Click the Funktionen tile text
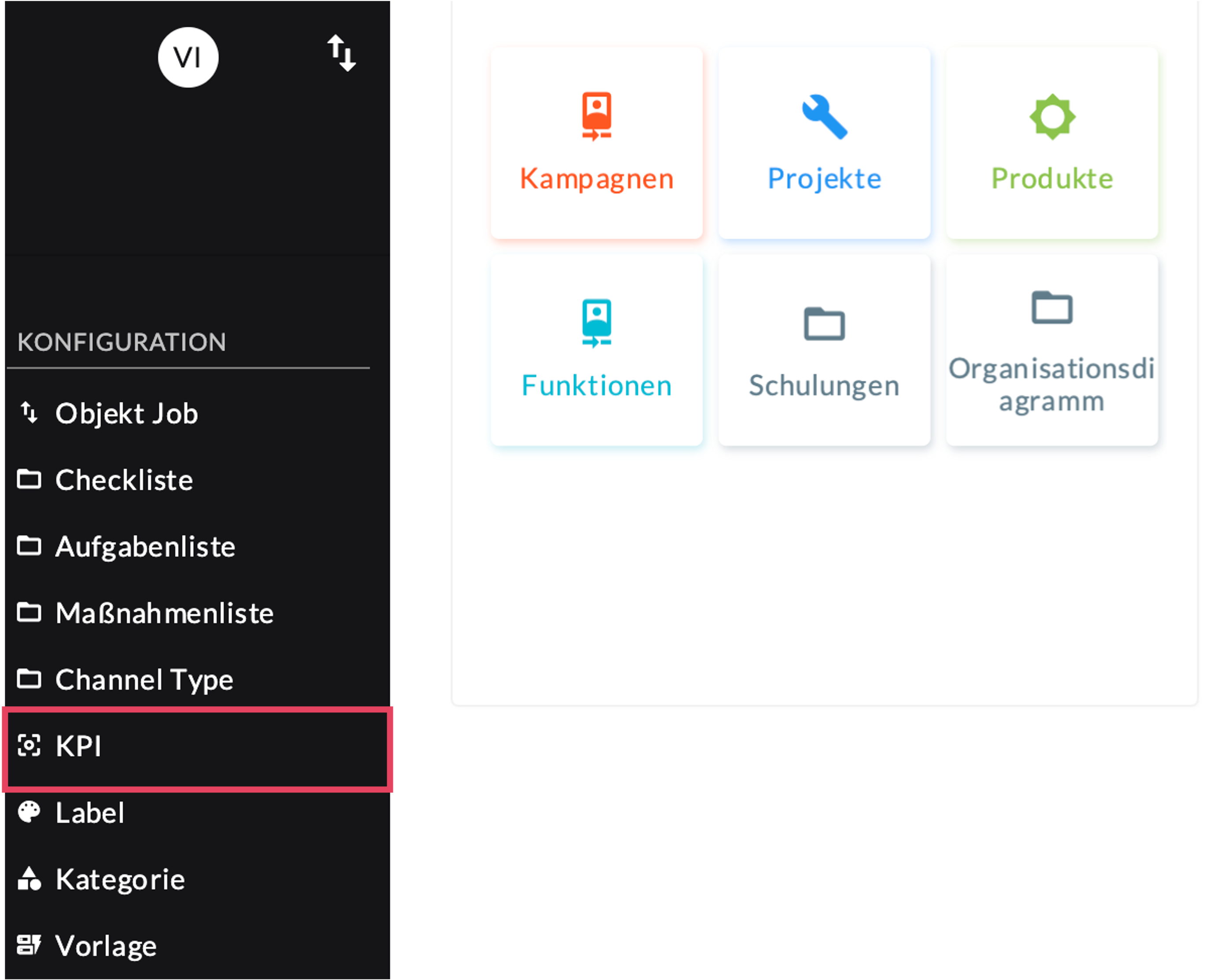 pos(596,385)
